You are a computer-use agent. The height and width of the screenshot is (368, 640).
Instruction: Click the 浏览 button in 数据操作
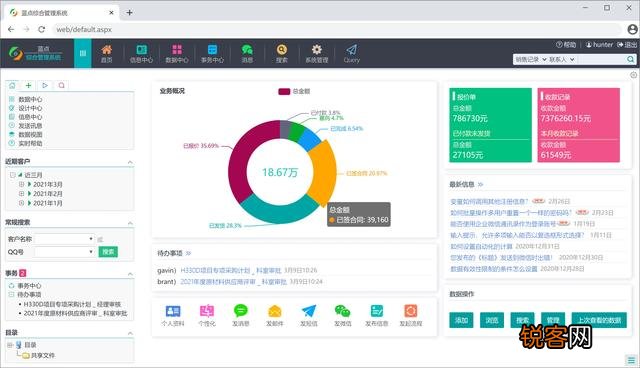(x=492, y=320)
